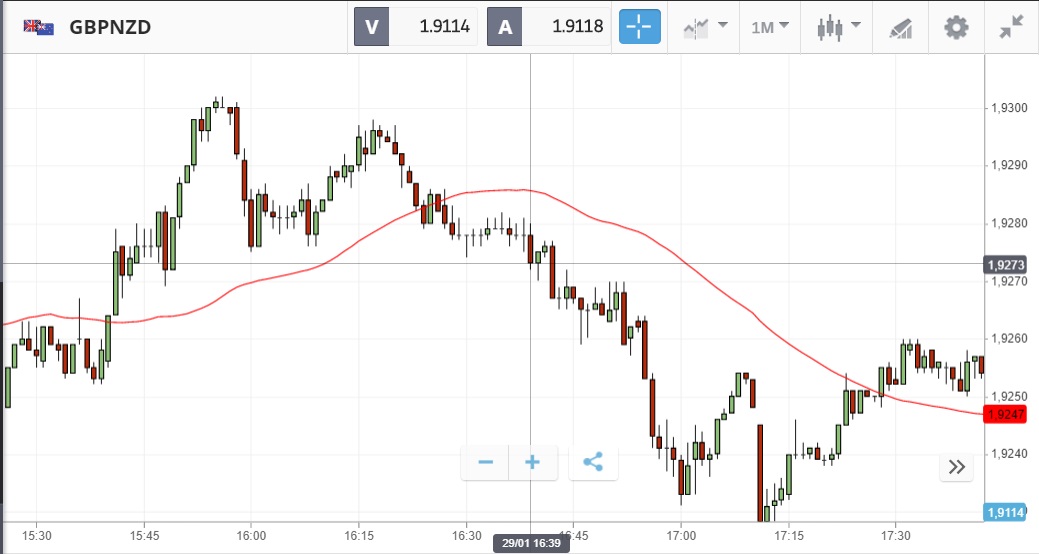
Task: Select the GBPNZD instrument name
Action: (110, 27)
